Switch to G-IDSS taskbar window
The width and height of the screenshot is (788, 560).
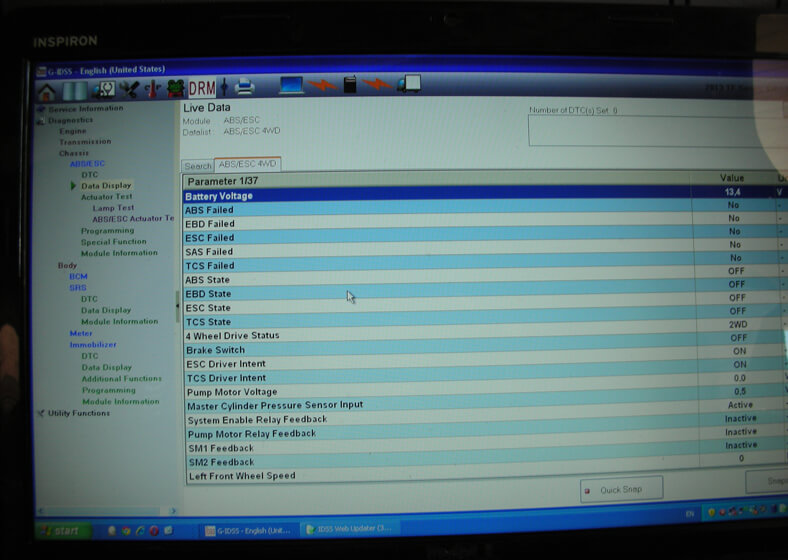click(250, 530)
